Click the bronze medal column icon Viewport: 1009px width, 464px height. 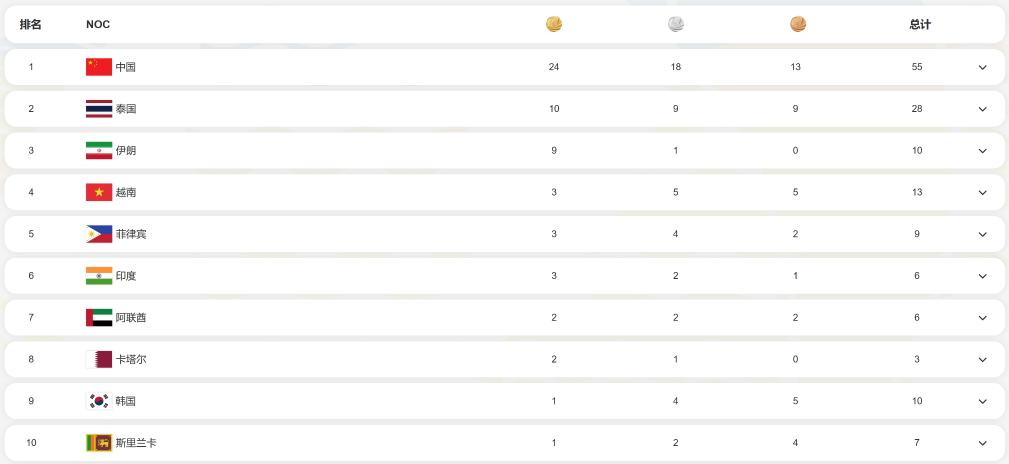coord(797,24)
